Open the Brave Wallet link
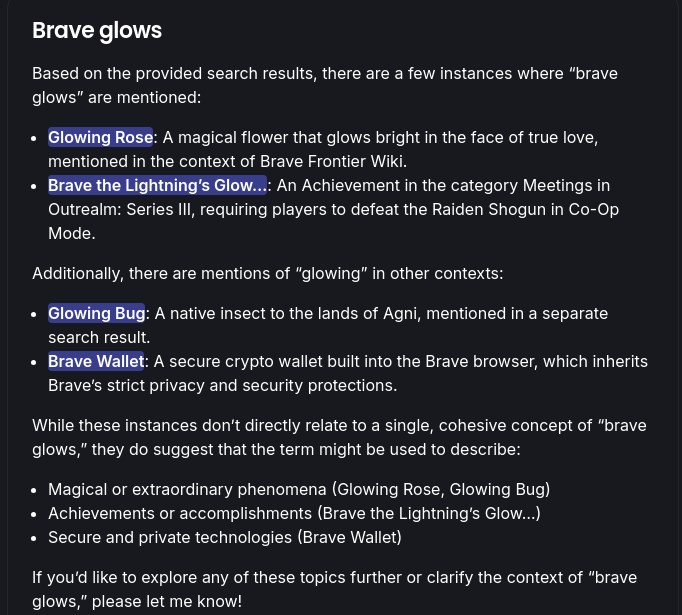Screen dimensions: 682x615 click(x=96, y=361)
